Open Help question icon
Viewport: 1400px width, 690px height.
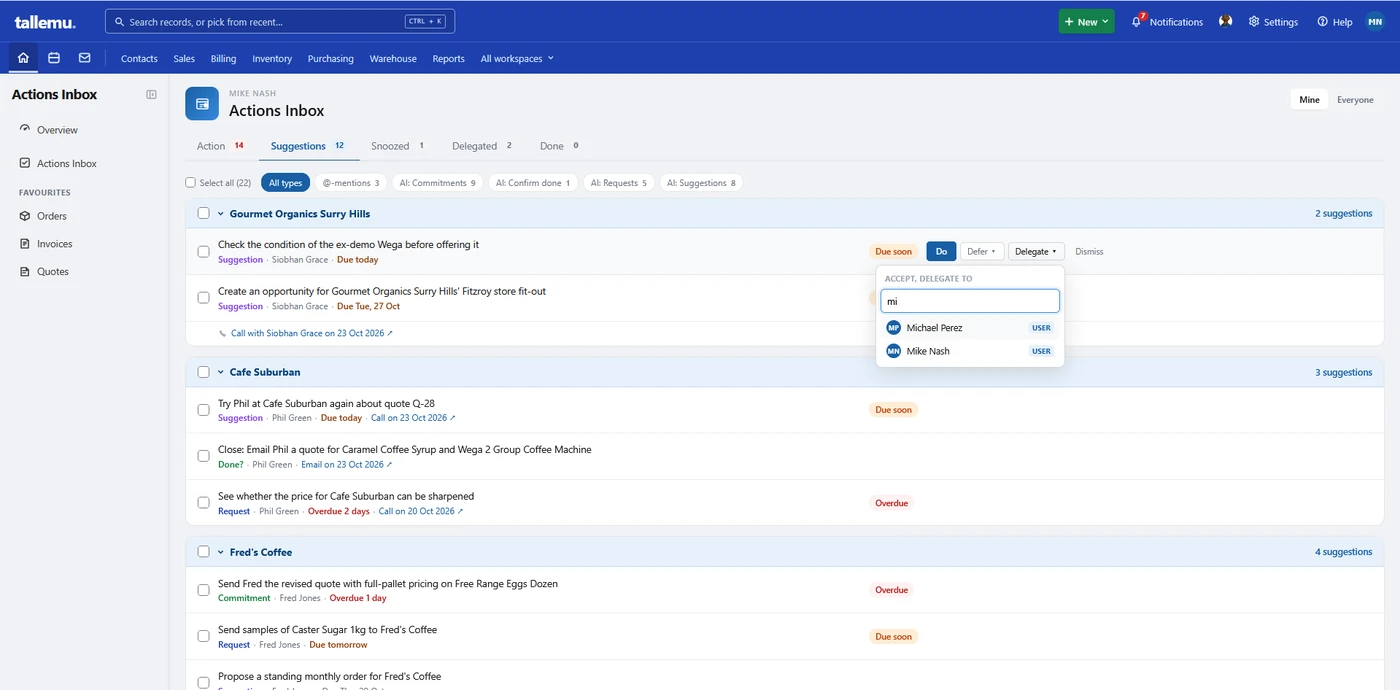[x=1335, y=21]
